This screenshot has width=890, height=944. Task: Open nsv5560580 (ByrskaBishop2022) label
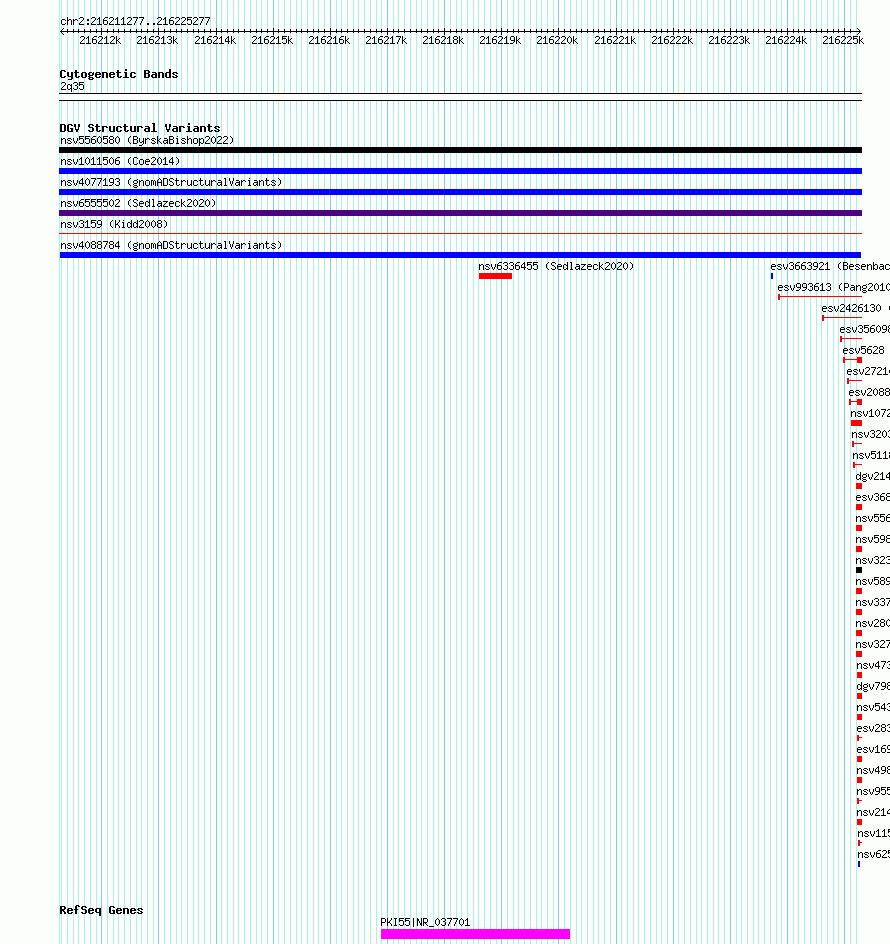click(x=147, y=140)
